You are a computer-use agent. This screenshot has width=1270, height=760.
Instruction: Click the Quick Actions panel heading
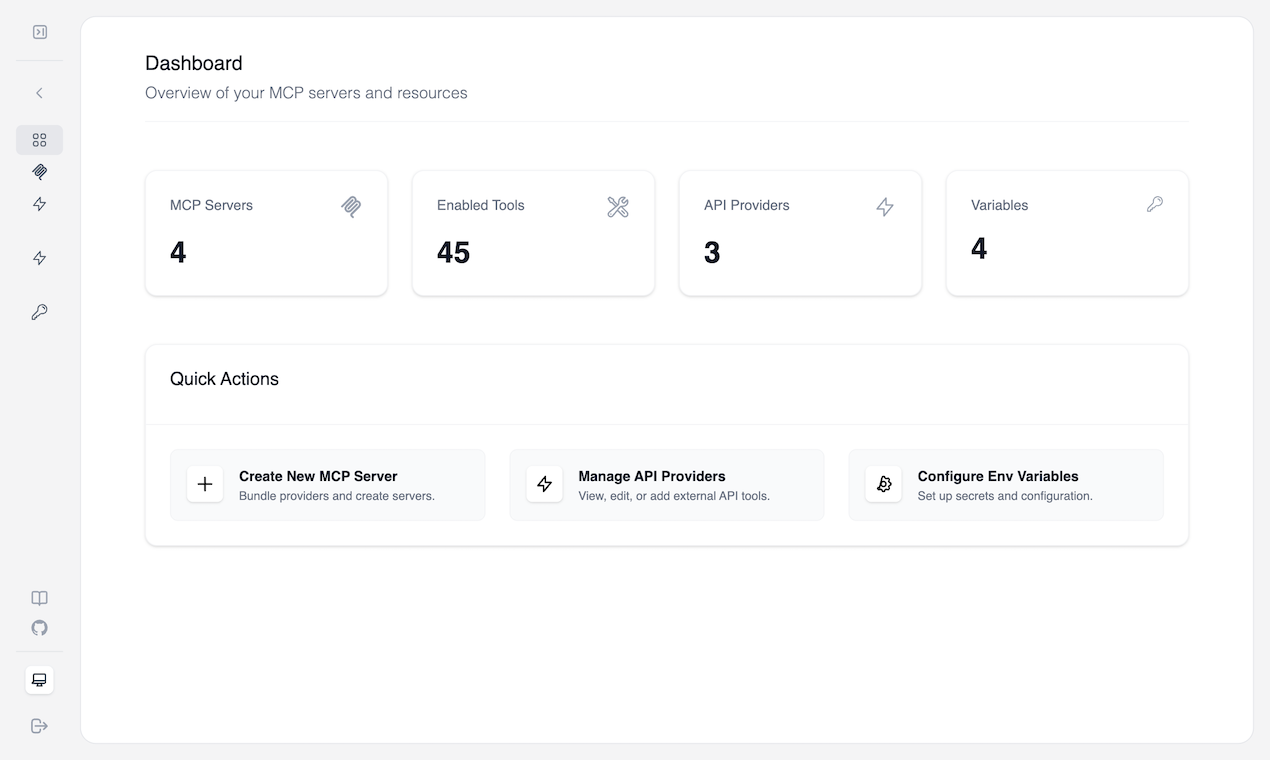(224, 379)
